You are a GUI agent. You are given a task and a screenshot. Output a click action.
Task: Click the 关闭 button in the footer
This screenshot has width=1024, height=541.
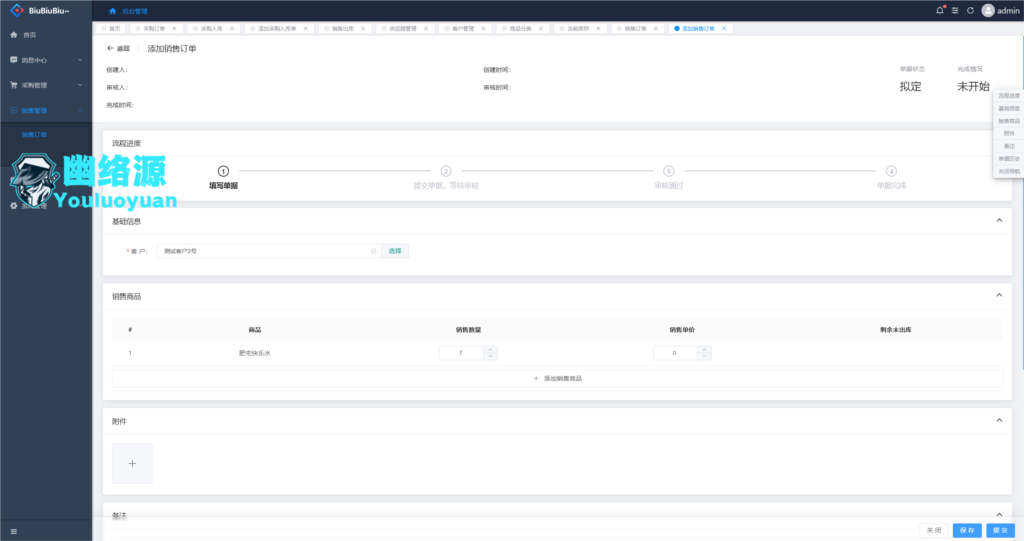935,530
